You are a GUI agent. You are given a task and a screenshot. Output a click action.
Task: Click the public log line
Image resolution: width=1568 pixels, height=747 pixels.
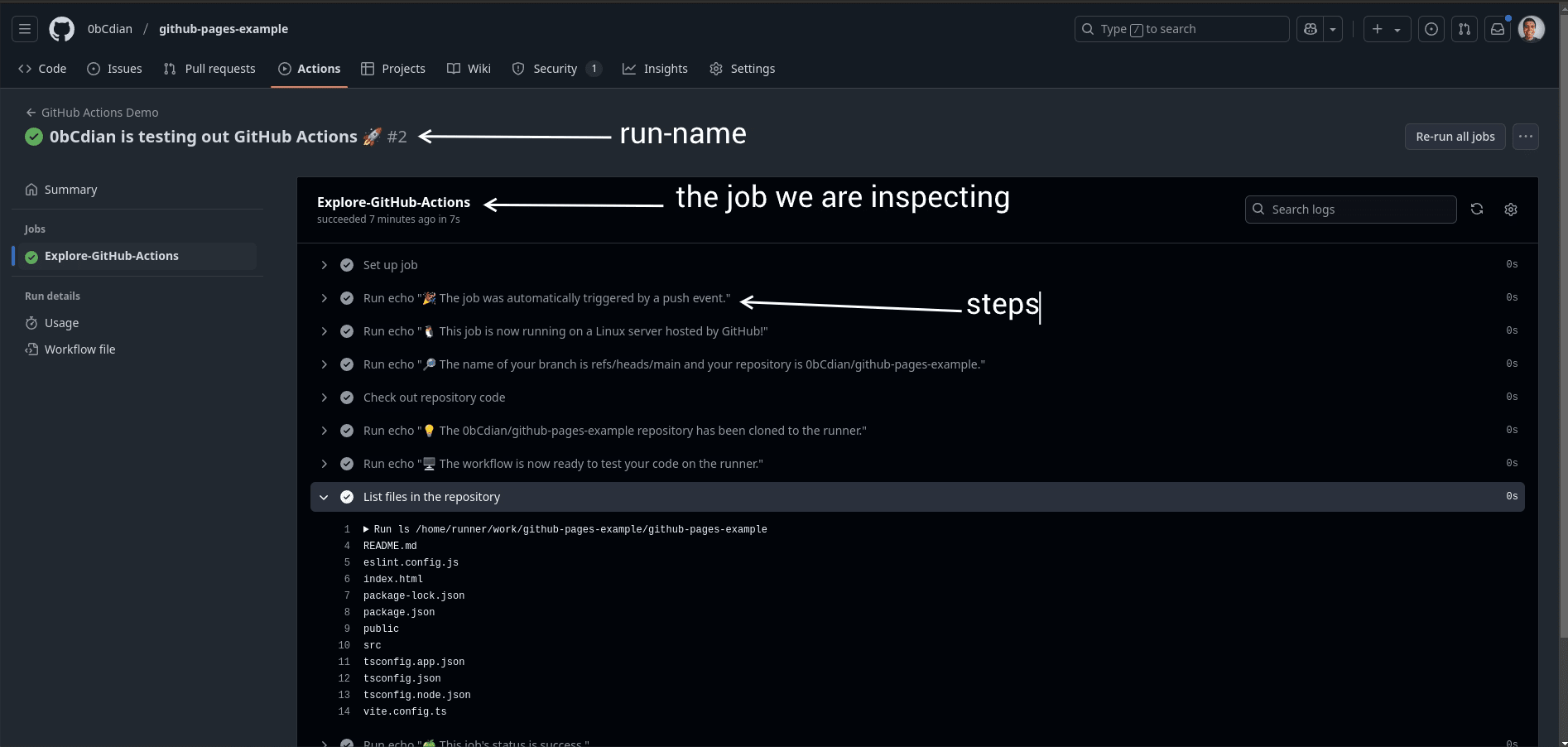[381, 629]
